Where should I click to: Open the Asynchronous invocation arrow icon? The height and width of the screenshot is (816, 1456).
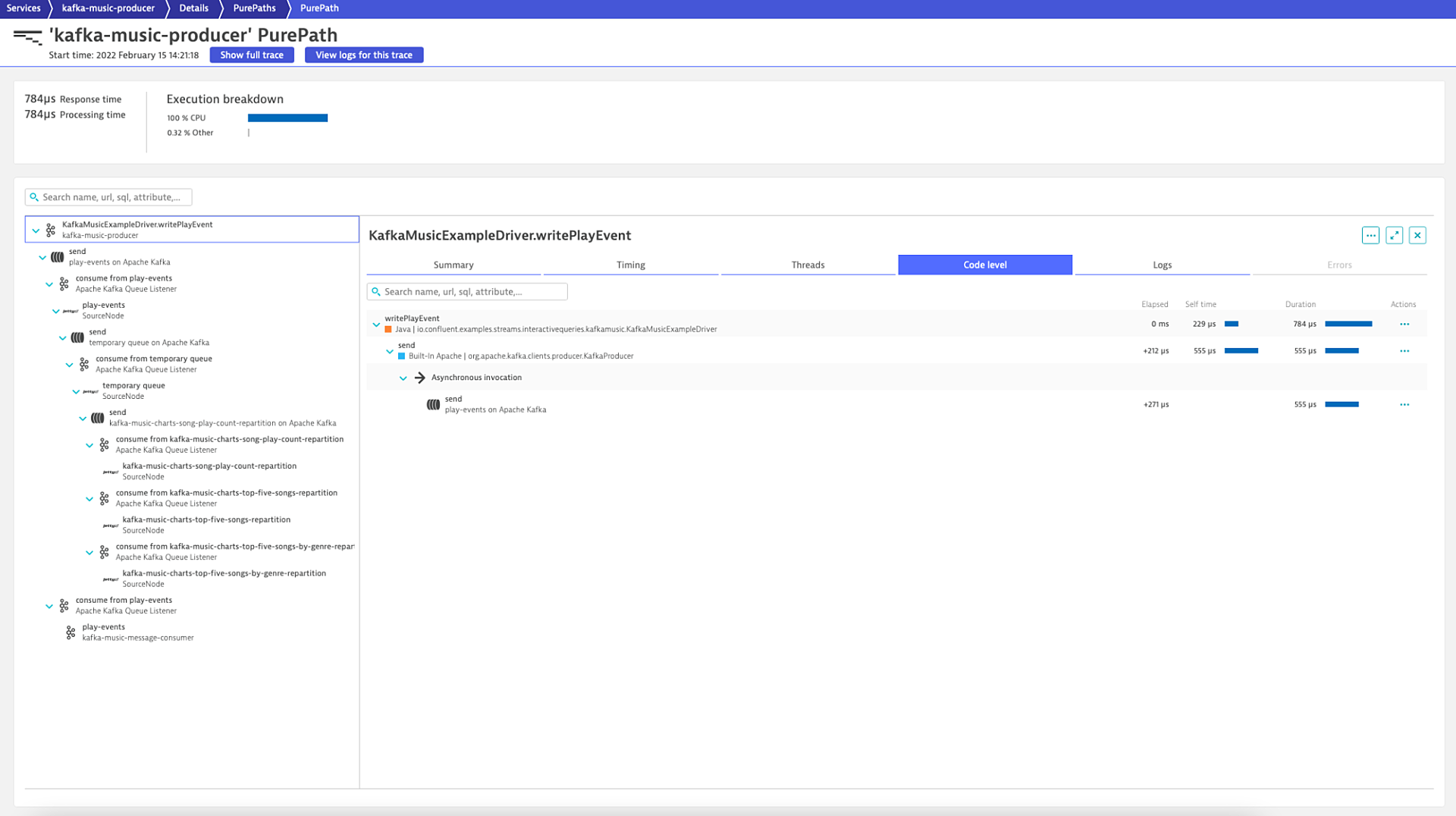(422, 377)
